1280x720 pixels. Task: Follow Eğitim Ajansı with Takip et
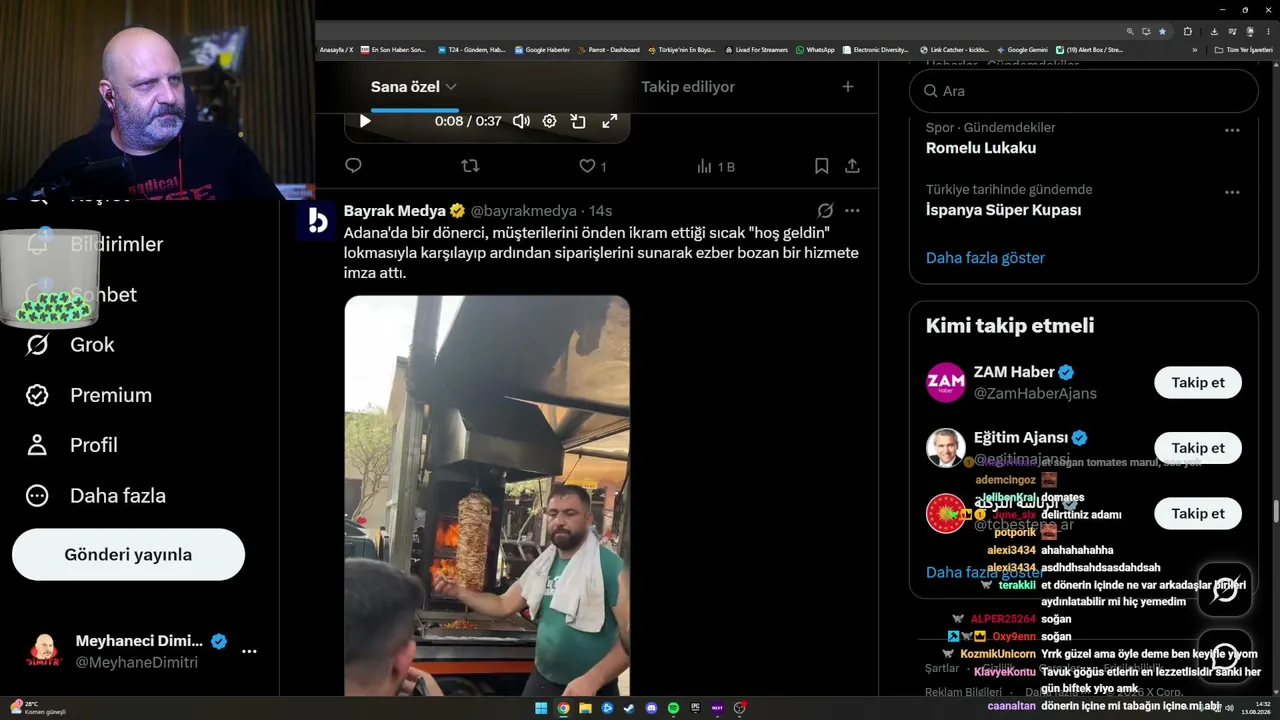coord(1198,448)
